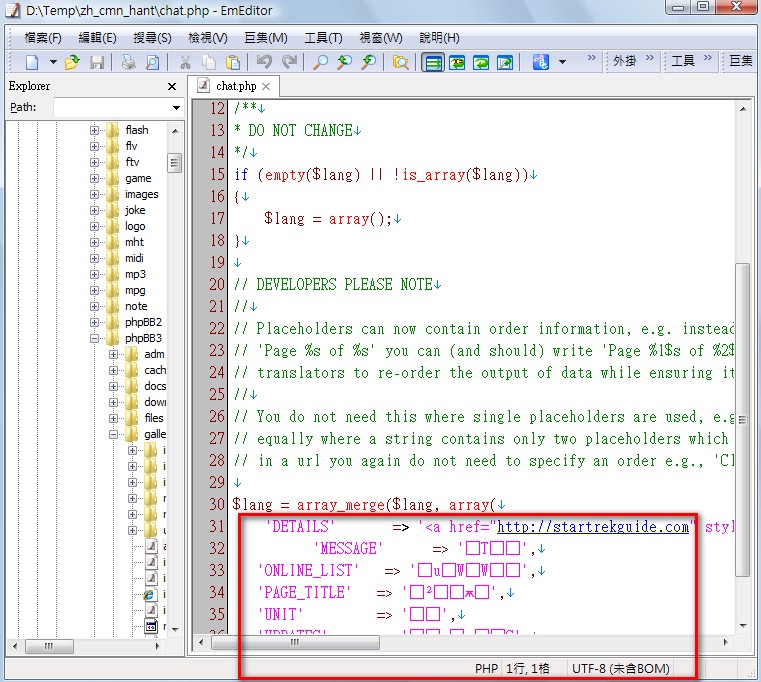Click line number 20 in gutter
The height and width of the screenshot is (682, 761).
click(x=217, y=284)
